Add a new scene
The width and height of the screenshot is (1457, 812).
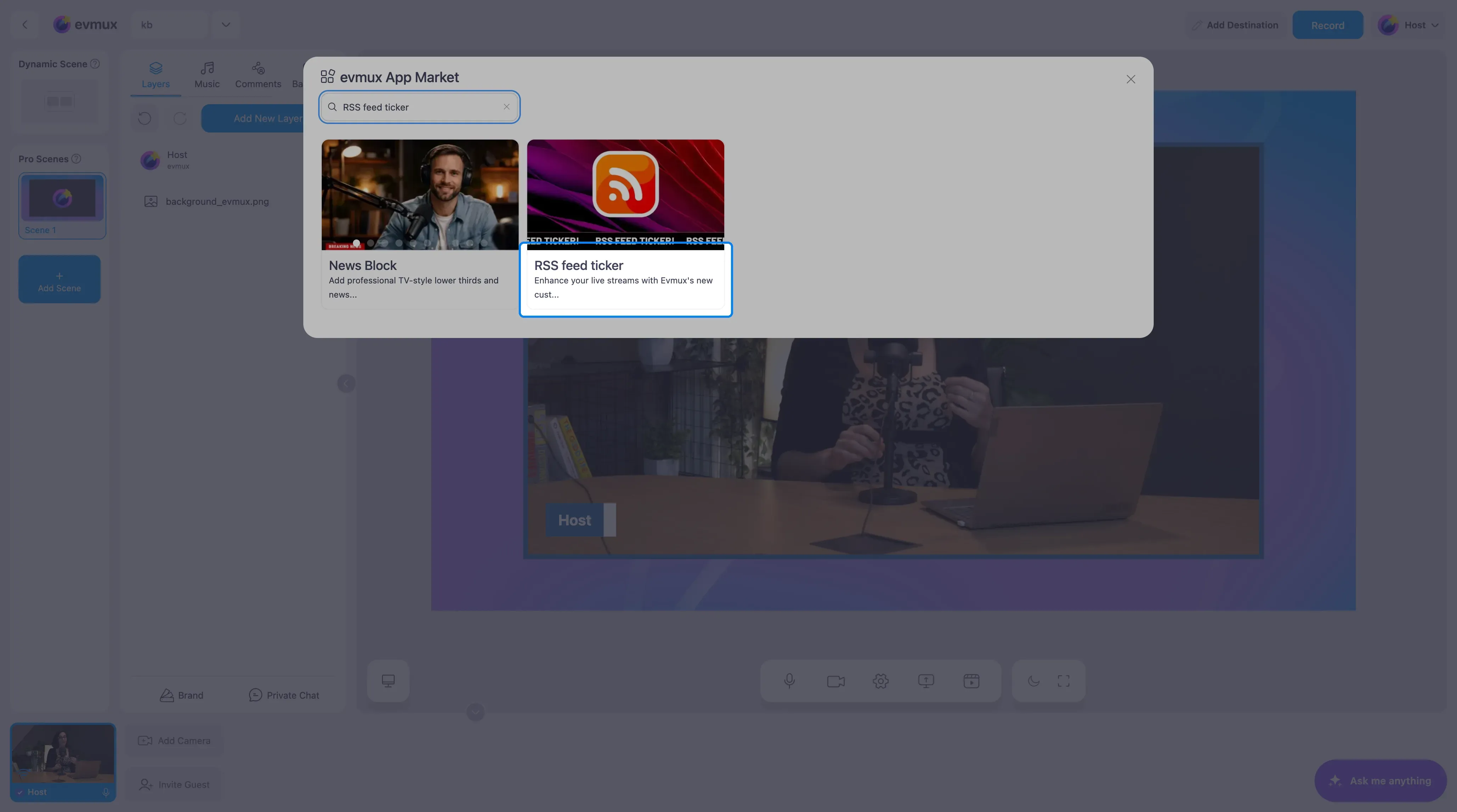(x=60, y=279)
